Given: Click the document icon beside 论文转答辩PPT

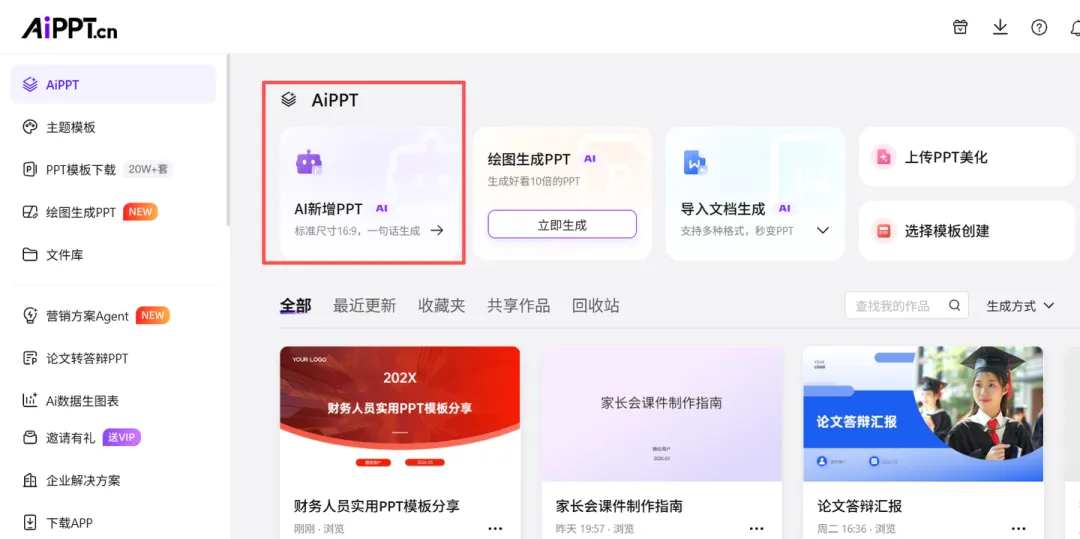Looking at the screenshot, I should [x=30, y=358].
